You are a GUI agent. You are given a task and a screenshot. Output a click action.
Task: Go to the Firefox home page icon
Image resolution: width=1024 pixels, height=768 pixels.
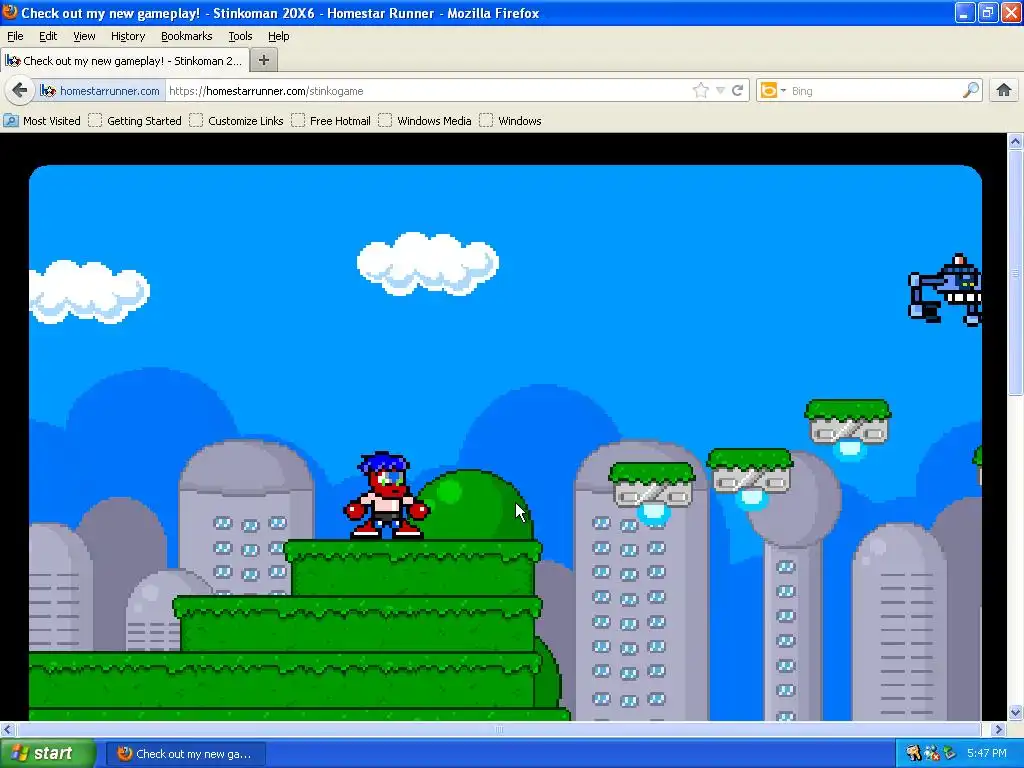tap(1004, 90)
